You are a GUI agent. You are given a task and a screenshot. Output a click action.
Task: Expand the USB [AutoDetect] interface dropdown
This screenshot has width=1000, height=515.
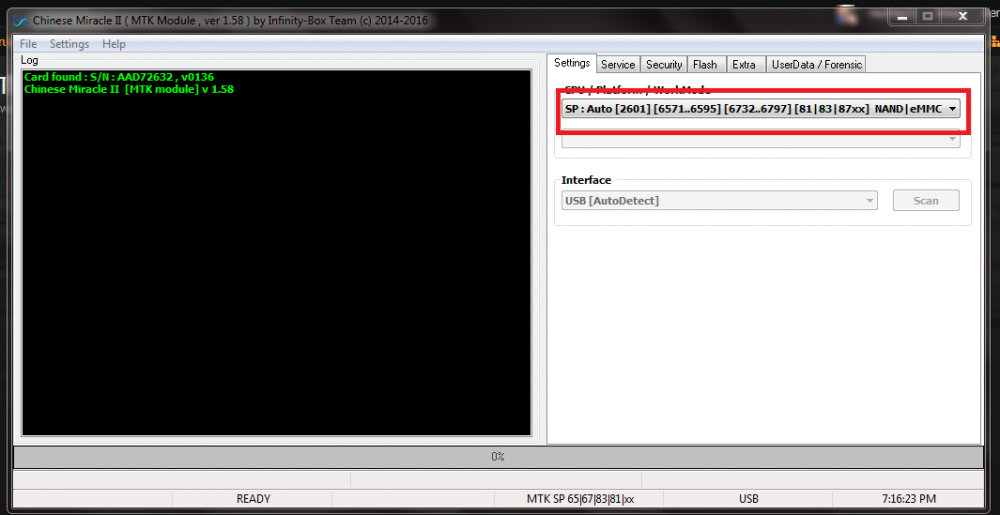[719, 201]
